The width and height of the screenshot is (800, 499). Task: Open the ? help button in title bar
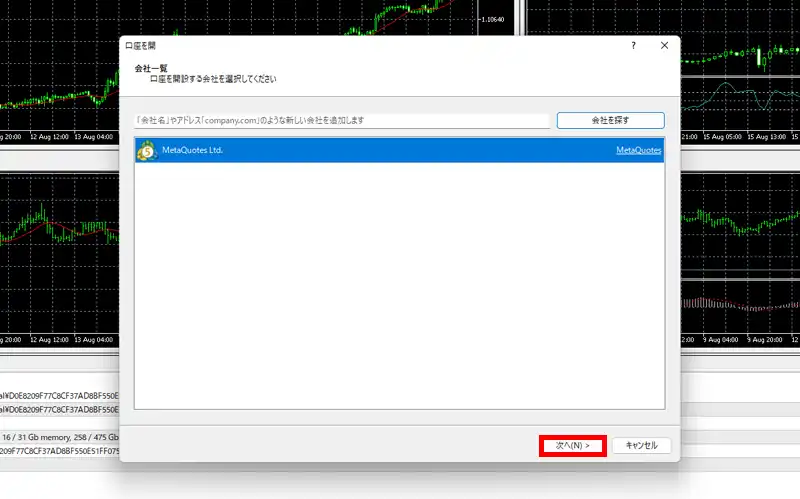[633, 45]
